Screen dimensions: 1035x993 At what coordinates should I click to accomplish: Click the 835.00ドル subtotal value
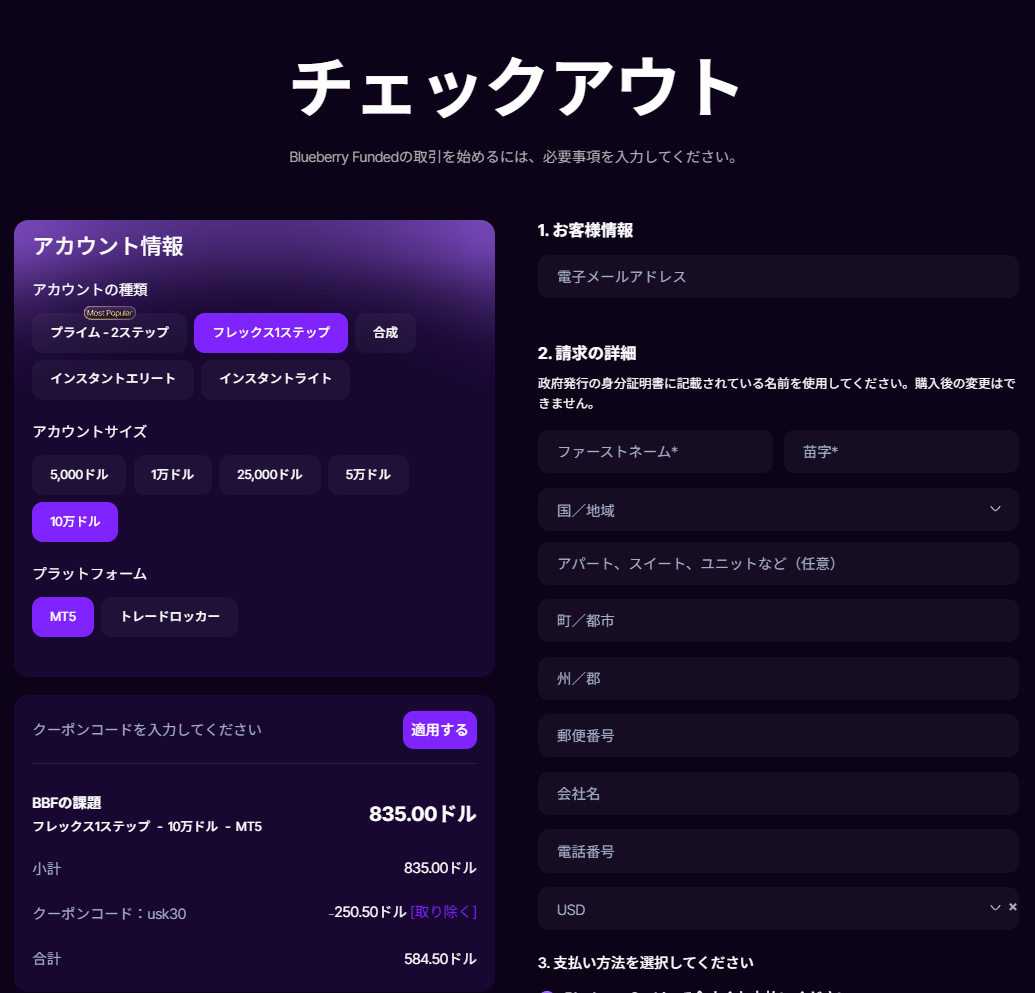click(x=440, y=868)
